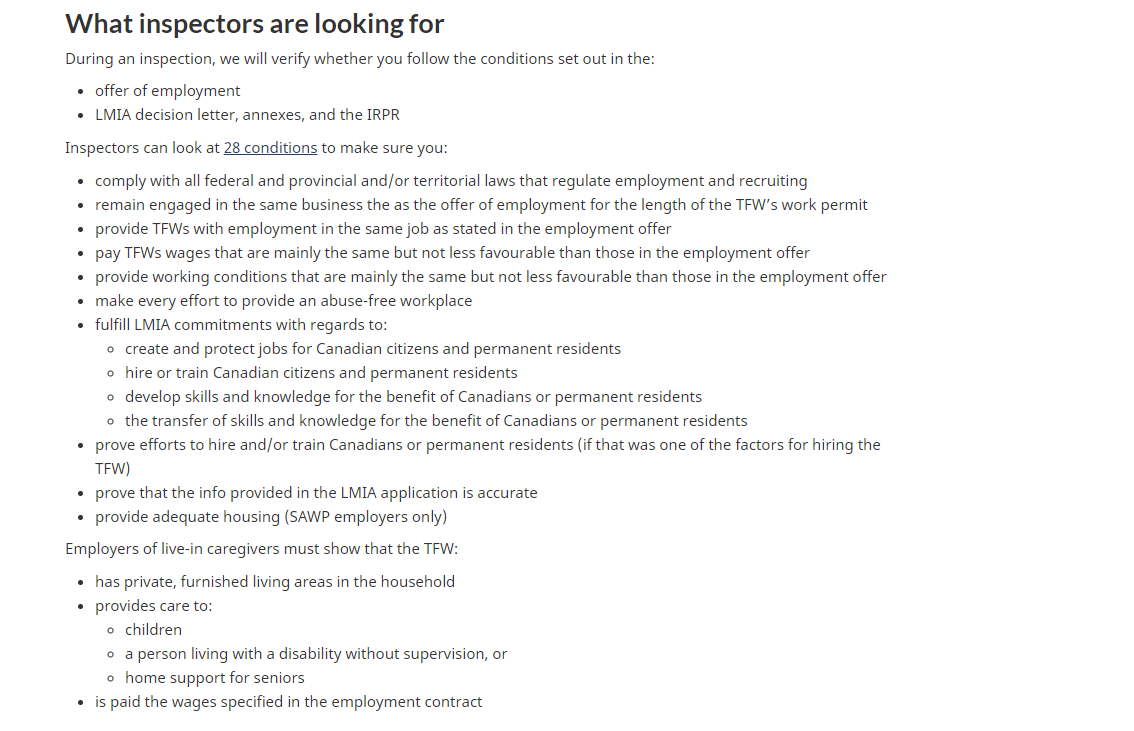Open the "28 conditions" link
The width and height of the screenshot is (1134, 731).
[270, 148]
